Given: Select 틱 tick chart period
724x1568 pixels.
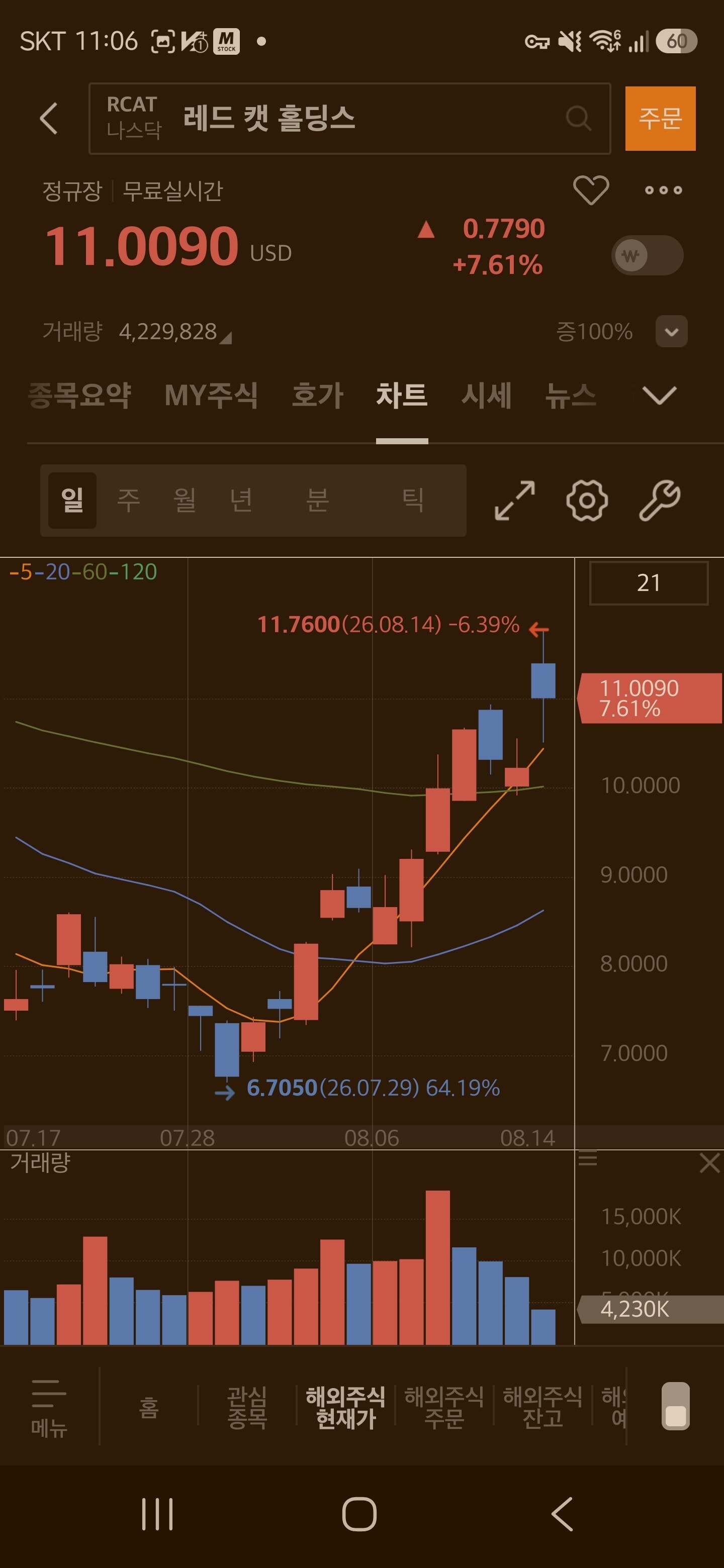Looking at the screenshot, I should click(413, 501).
